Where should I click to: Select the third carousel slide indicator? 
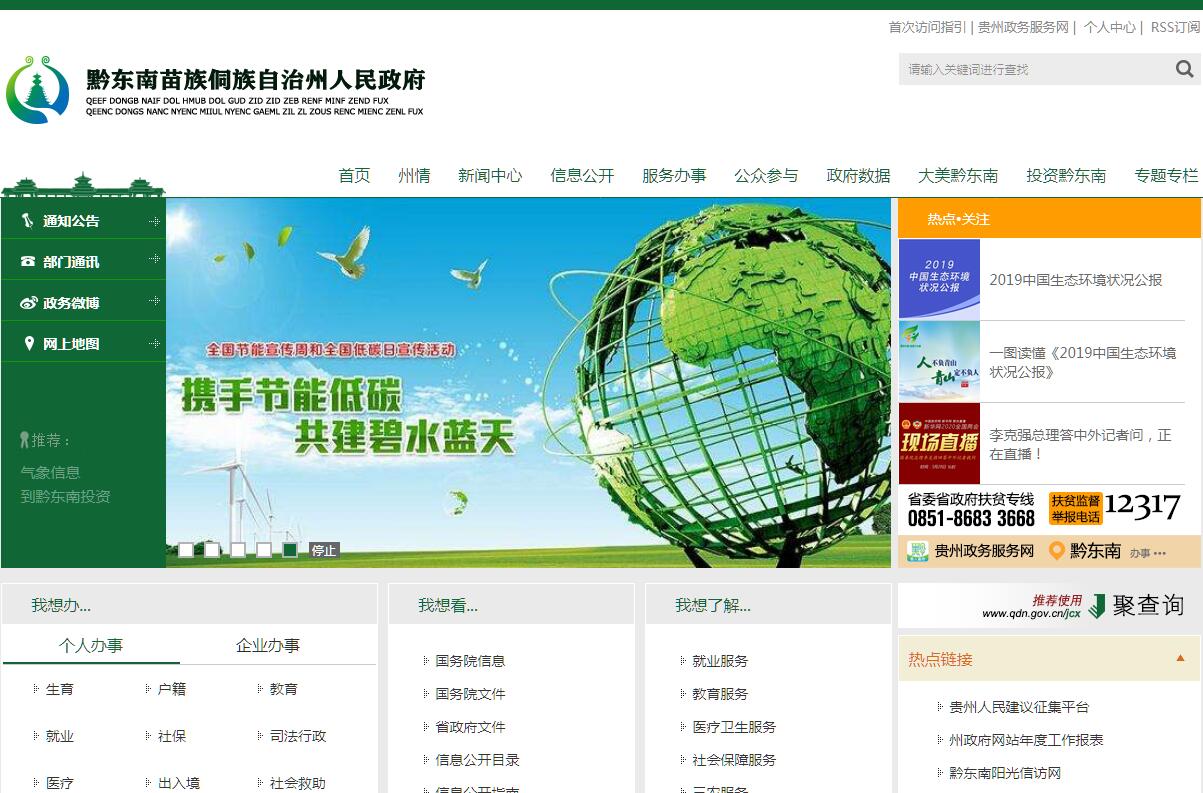point(238,550)
